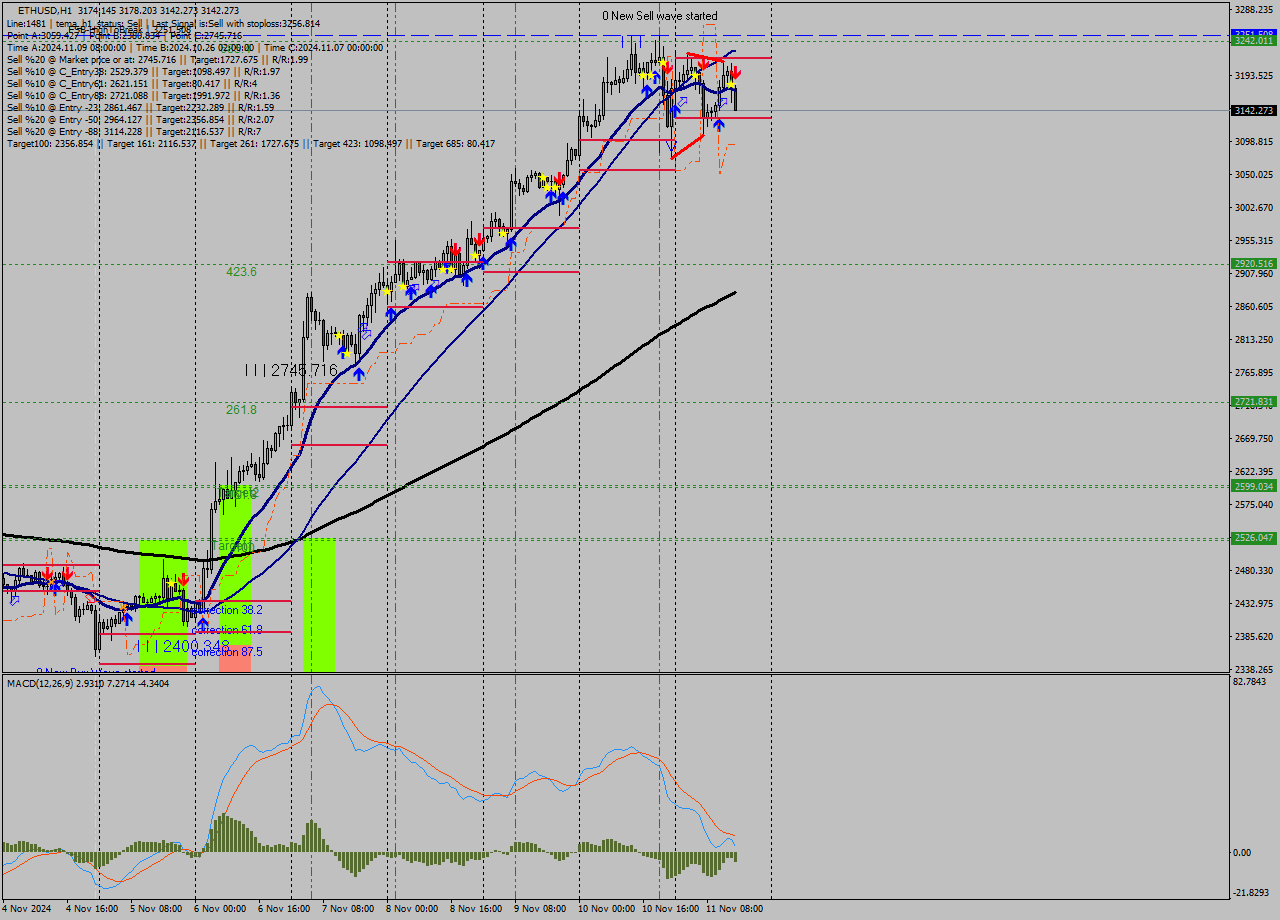
Task: Select the 'Target100: 2356.854' targets line
Action: tap(251, 144)
